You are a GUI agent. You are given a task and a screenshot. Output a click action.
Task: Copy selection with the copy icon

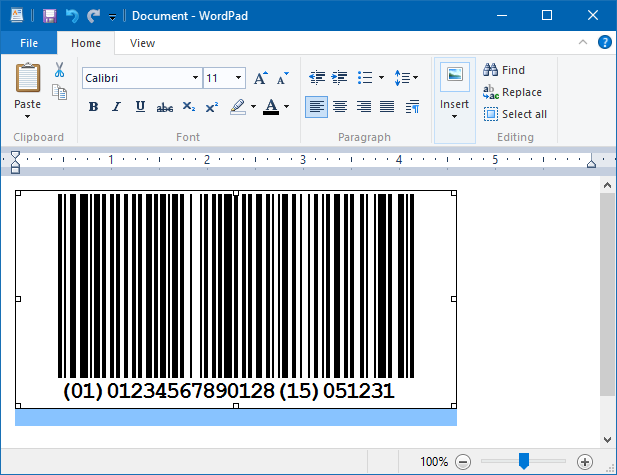[59, 92]
